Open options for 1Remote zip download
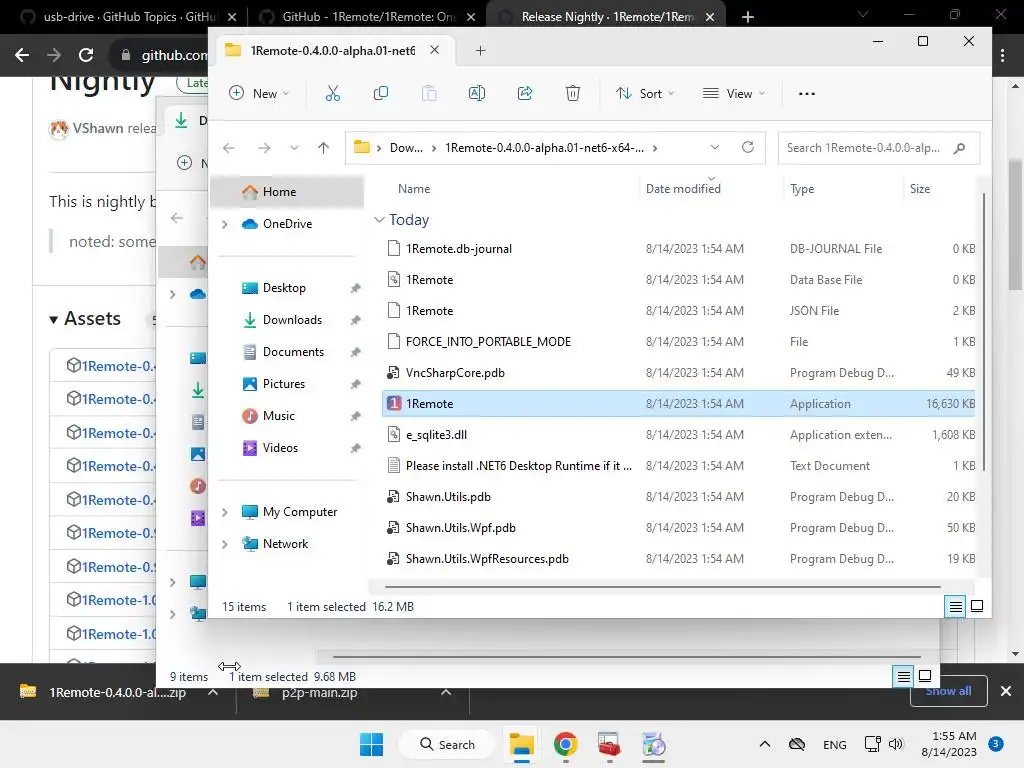Viewport: 1024px width, 768px height. (x=213, y=692)
